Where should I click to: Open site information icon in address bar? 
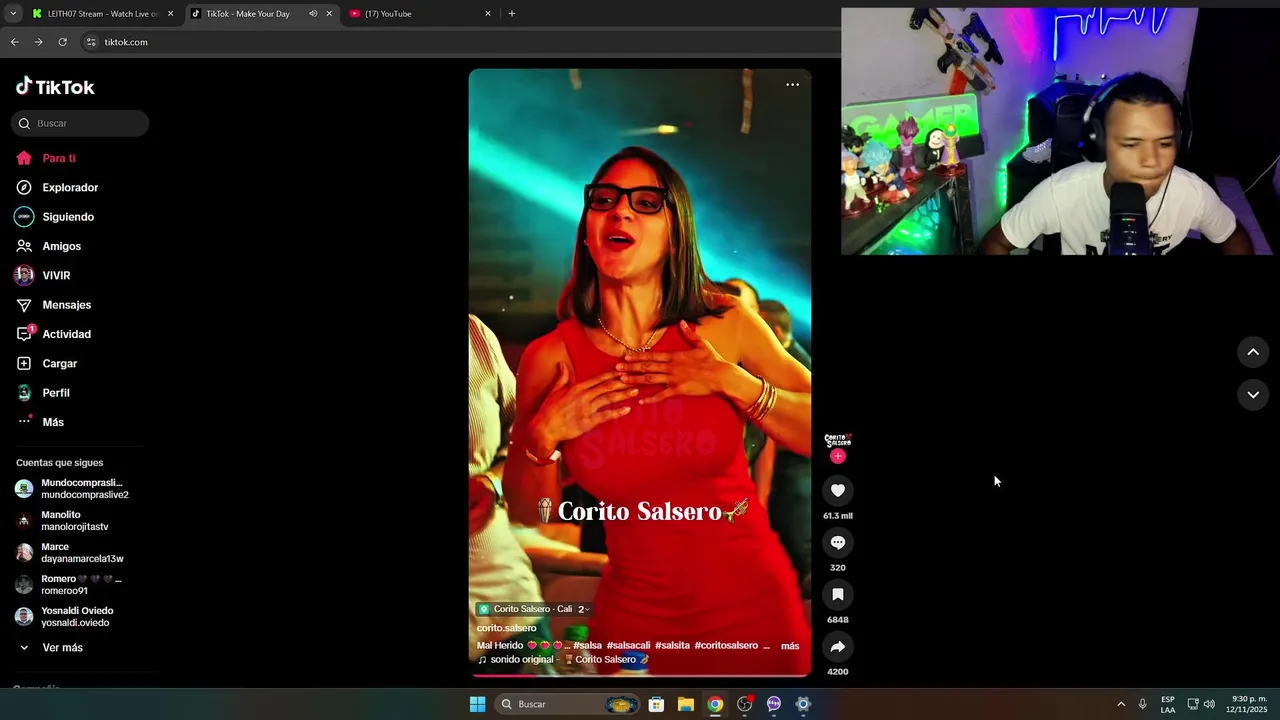[x=91, y=42]
